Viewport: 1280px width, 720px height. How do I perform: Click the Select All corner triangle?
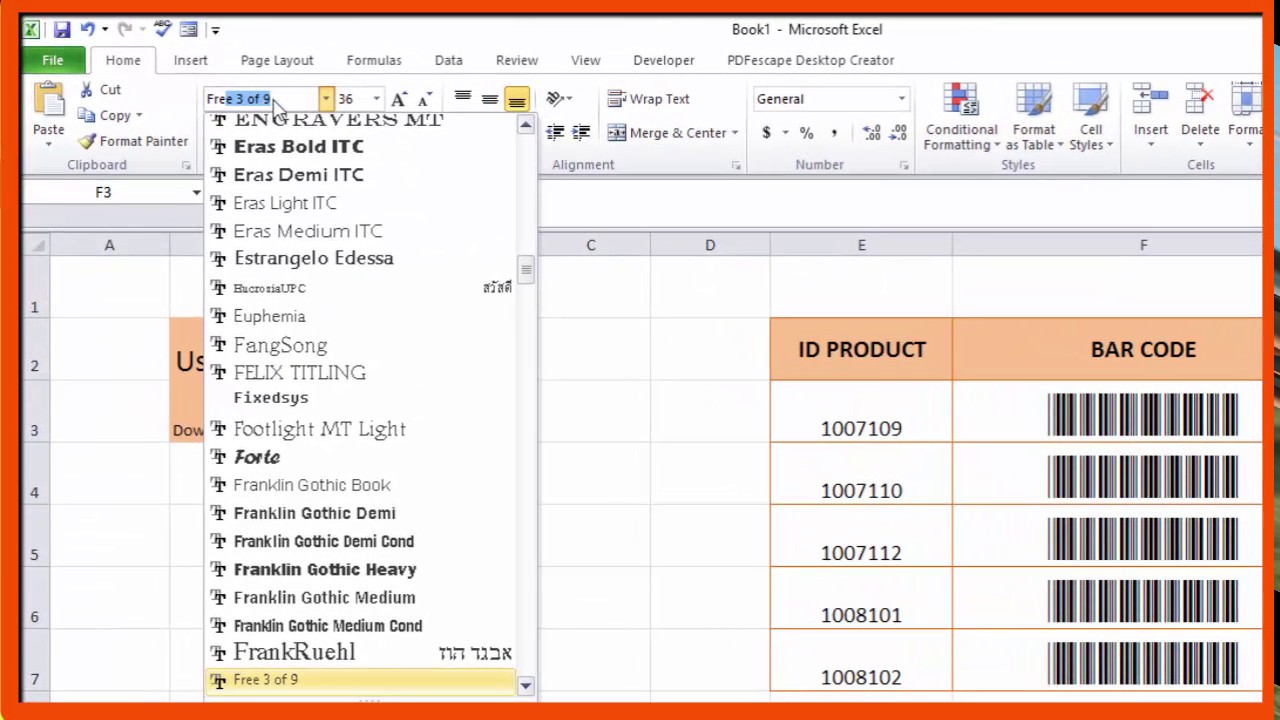coord(36,245)
